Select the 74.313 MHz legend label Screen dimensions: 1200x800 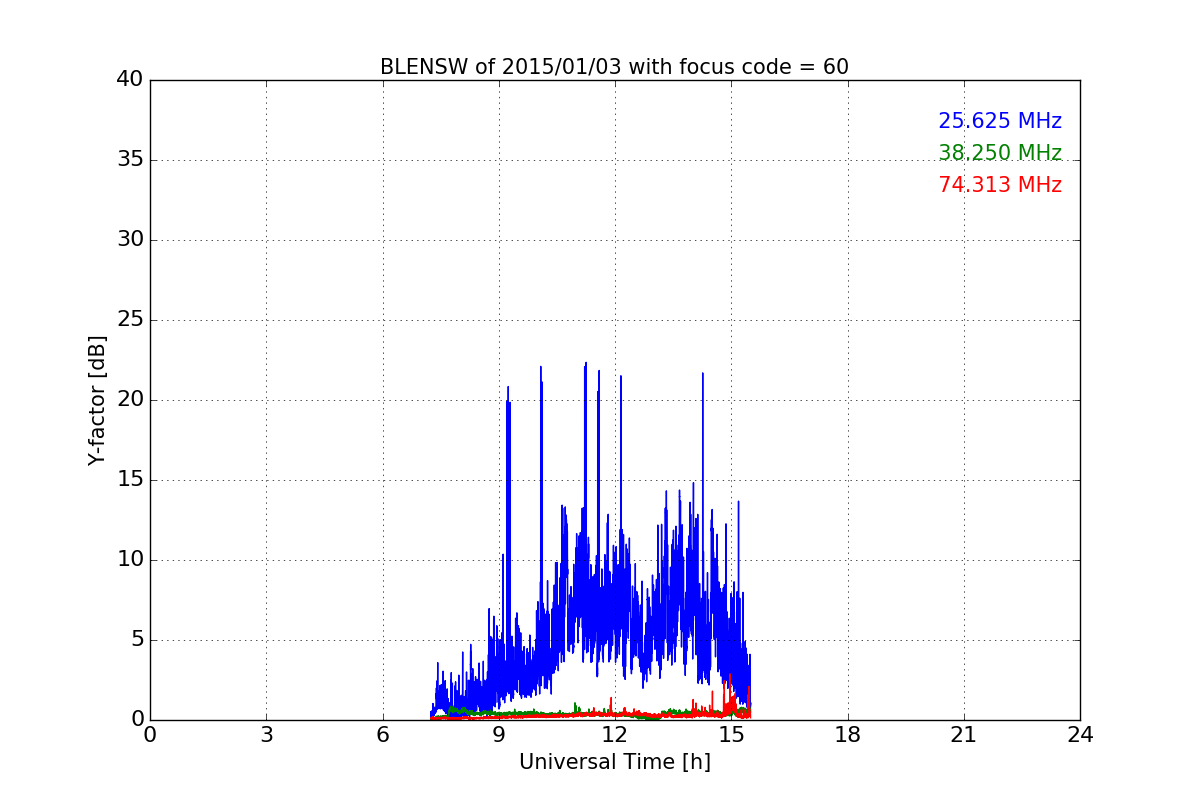[1000, 185]
